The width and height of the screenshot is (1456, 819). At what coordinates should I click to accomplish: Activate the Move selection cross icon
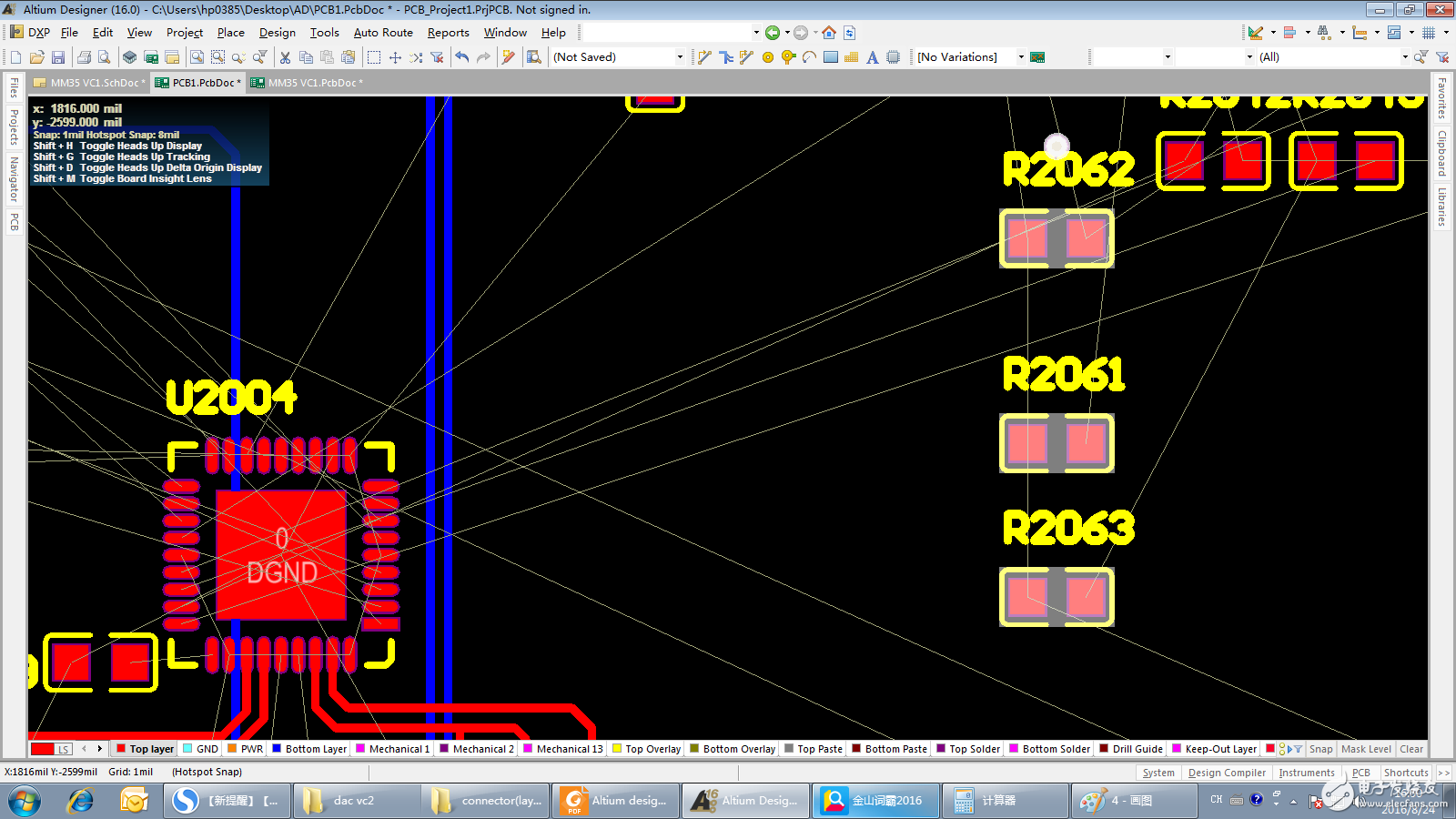click(x=395, y=57)
